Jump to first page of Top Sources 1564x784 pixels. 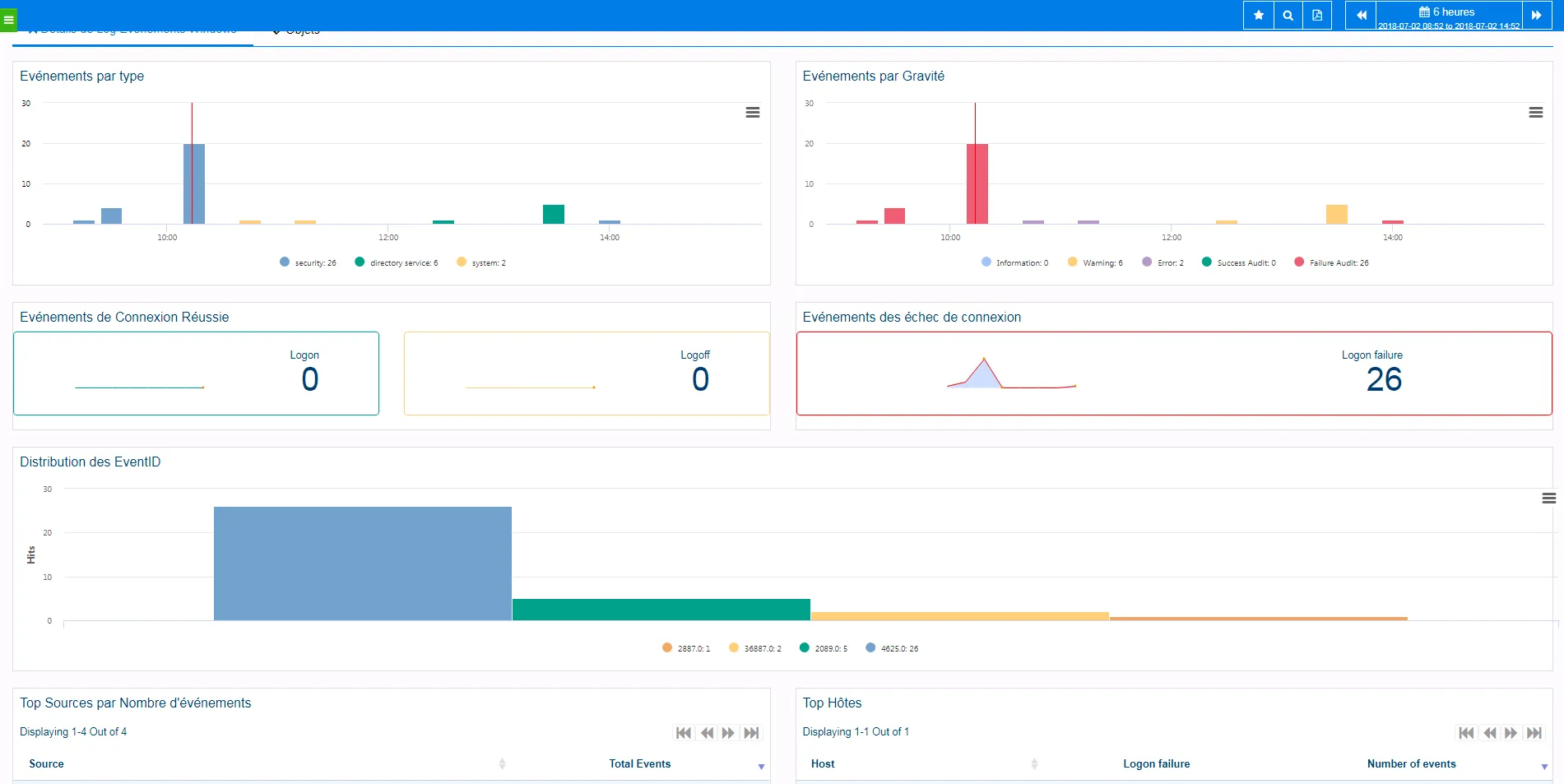coord(683,733)
